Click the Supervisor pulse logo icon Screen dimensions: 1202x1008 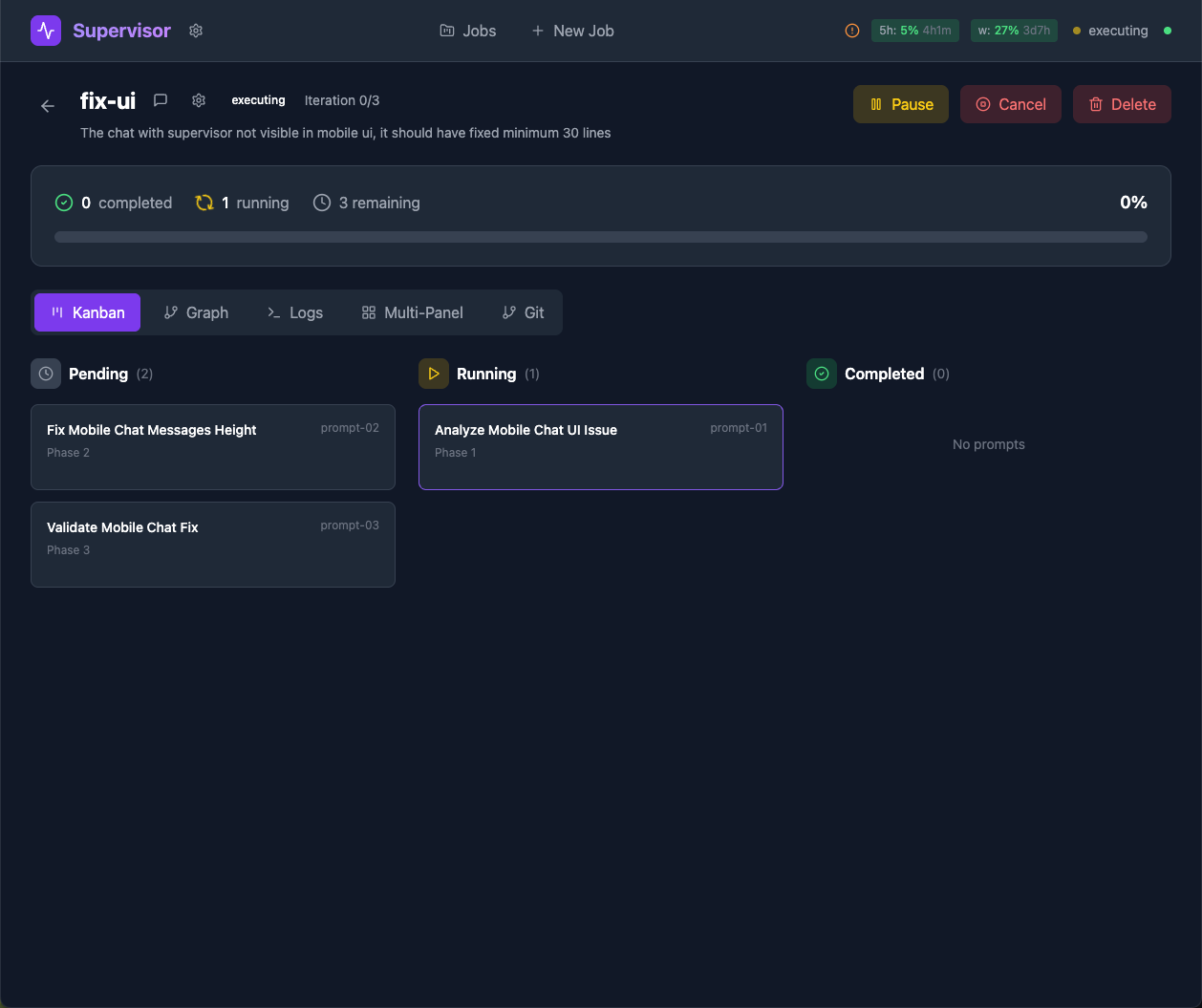click(x=46, y=31)
